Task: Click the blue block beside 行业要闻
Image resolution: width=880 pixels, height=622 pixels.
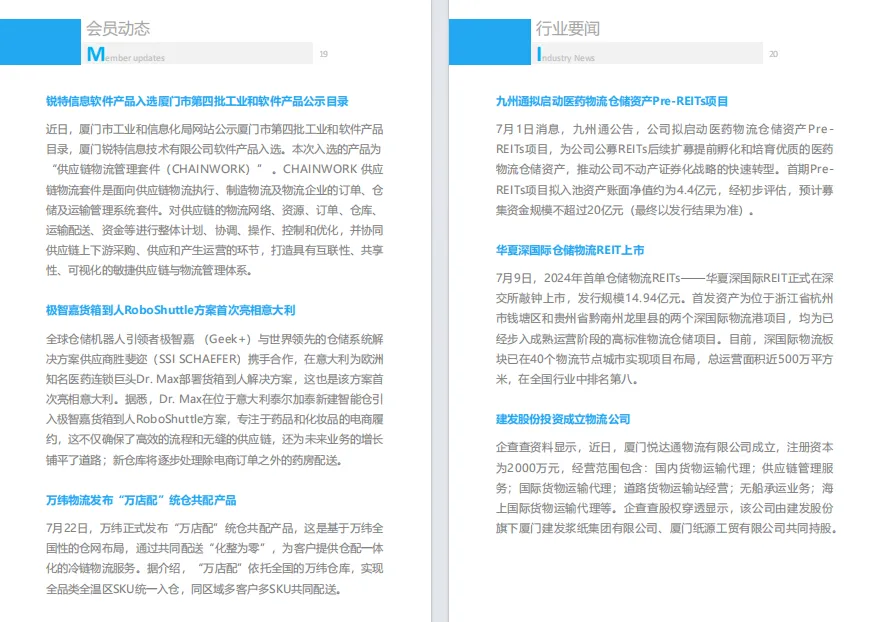Action: click(489, 42)
